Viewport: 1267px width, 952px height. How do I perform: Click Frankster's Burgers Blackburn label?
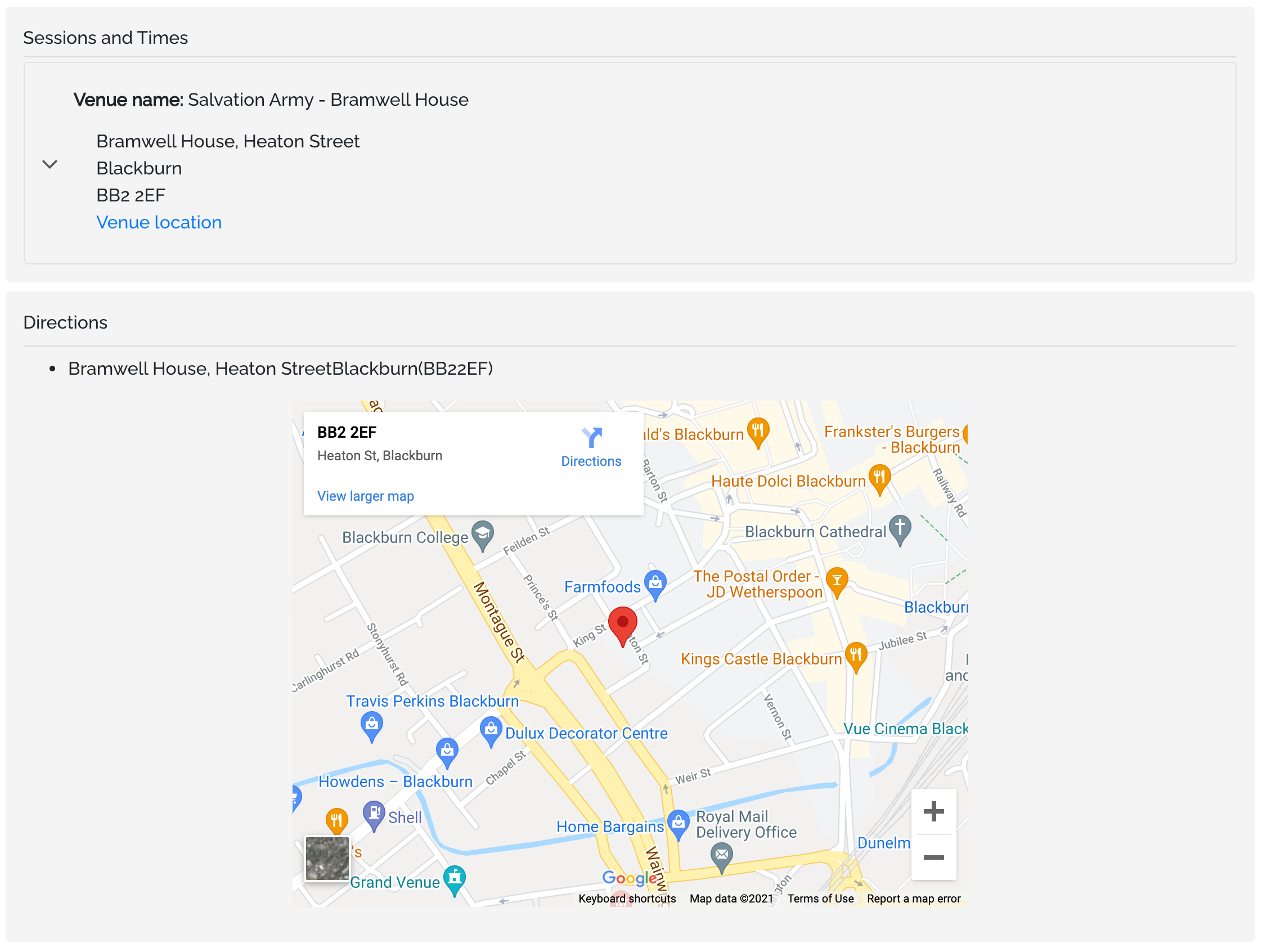(892, 439)
